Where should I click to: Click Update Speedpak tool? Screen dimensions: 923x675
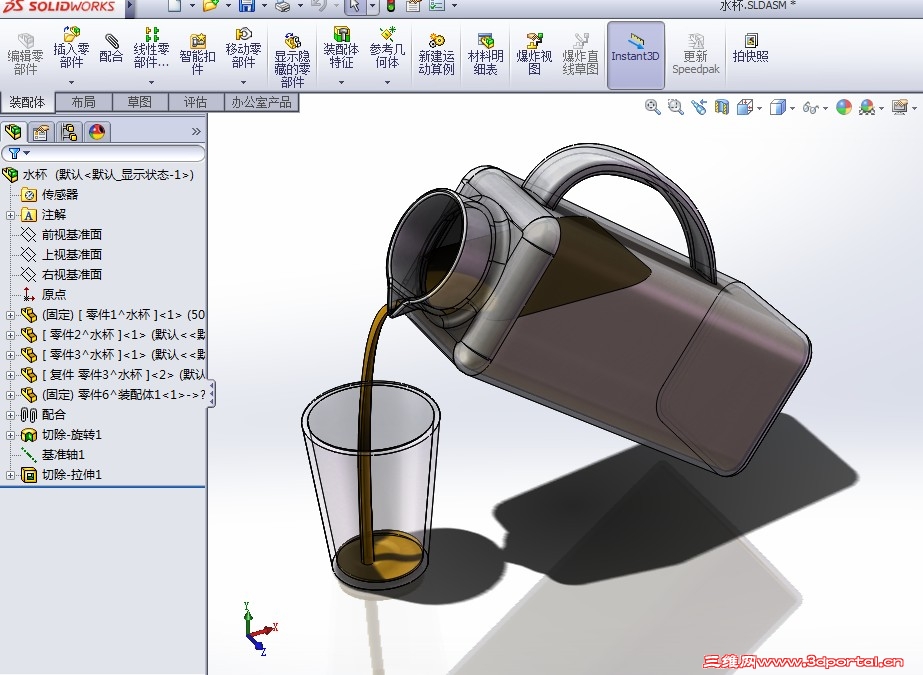696,55
